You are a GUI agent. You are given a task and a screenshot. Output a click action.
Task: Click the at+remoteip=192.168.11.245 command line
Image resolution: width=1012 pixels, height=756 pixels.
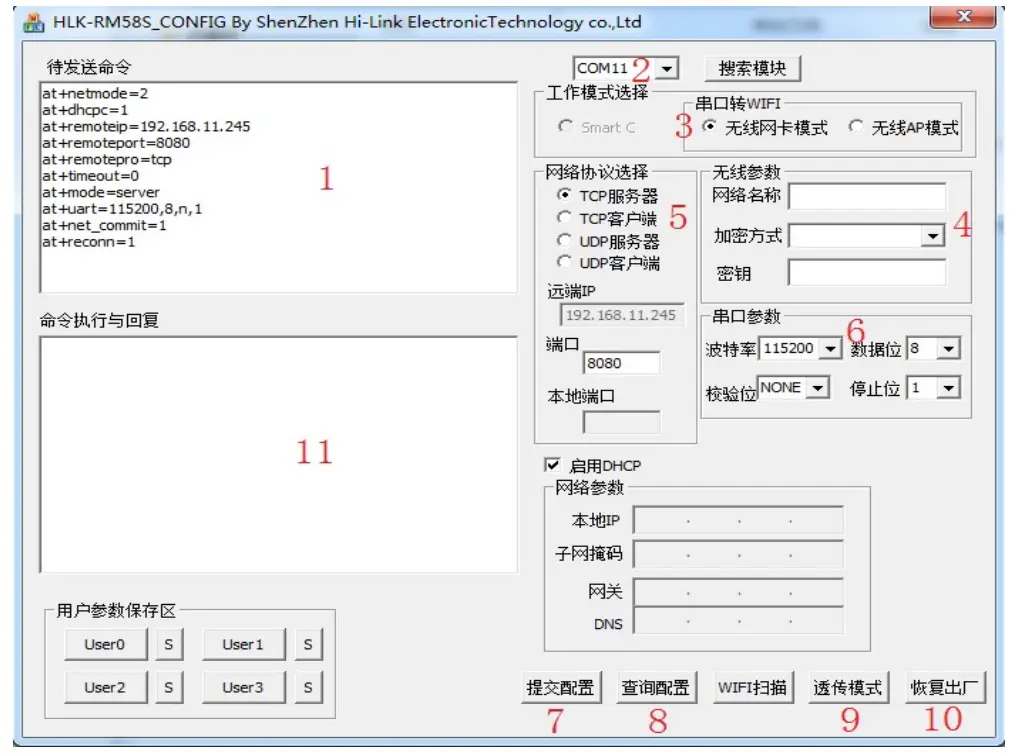pyautogui.click(x=146, y=127)
